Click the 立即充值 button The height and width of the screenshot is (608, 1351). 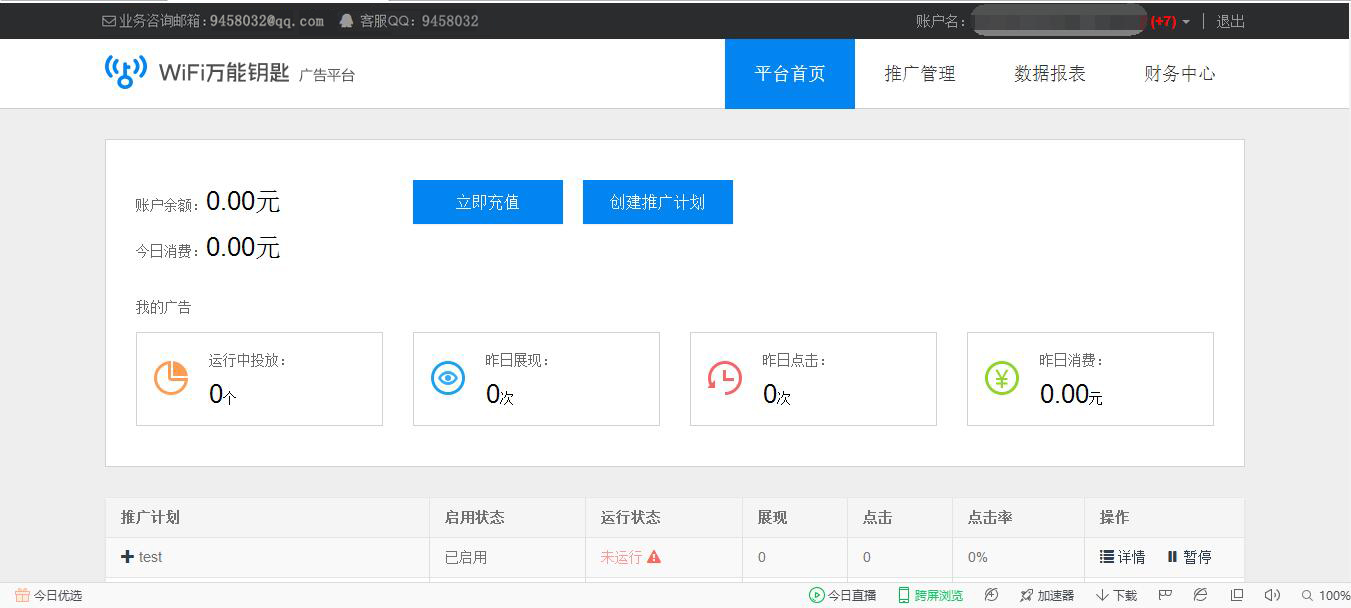coord(487,201)
